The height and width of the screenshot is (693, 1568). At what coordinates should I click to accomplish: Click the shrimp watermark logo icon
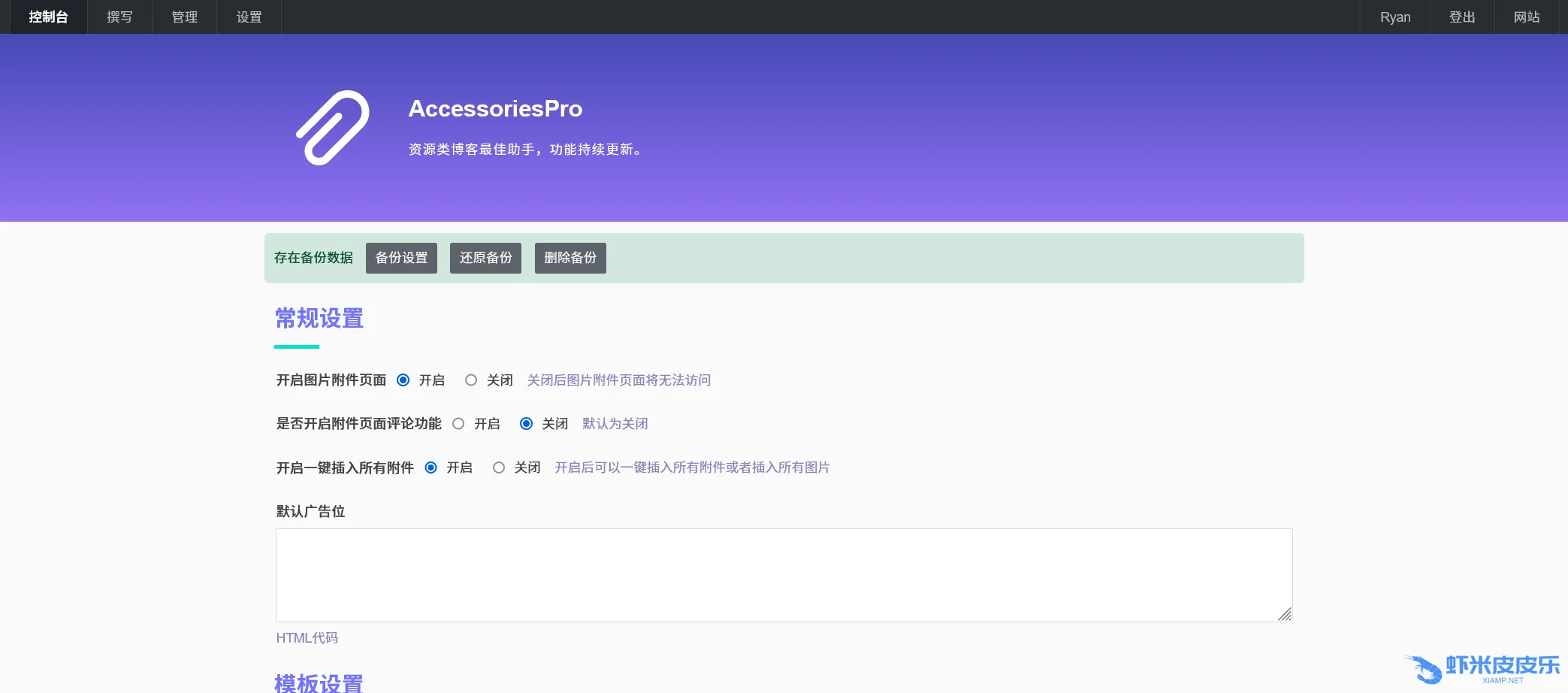1424,668
